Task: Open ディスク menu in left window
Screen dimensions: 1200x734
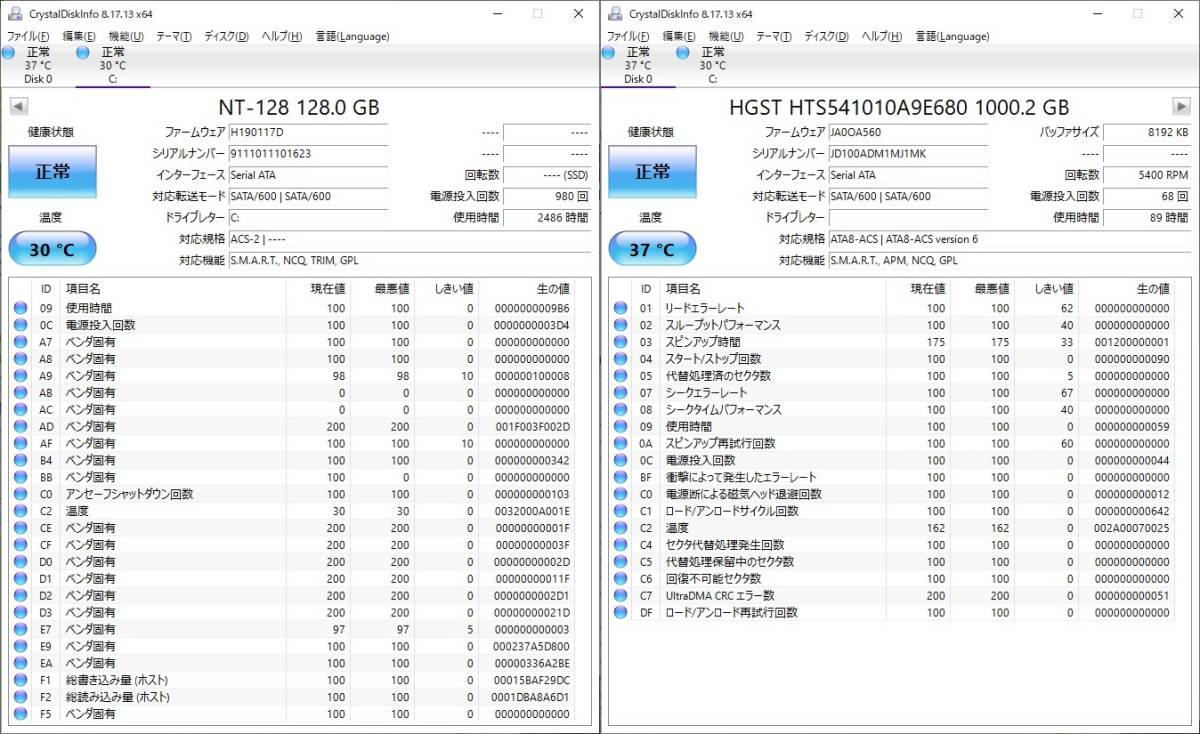Action: tap(226, 36)
